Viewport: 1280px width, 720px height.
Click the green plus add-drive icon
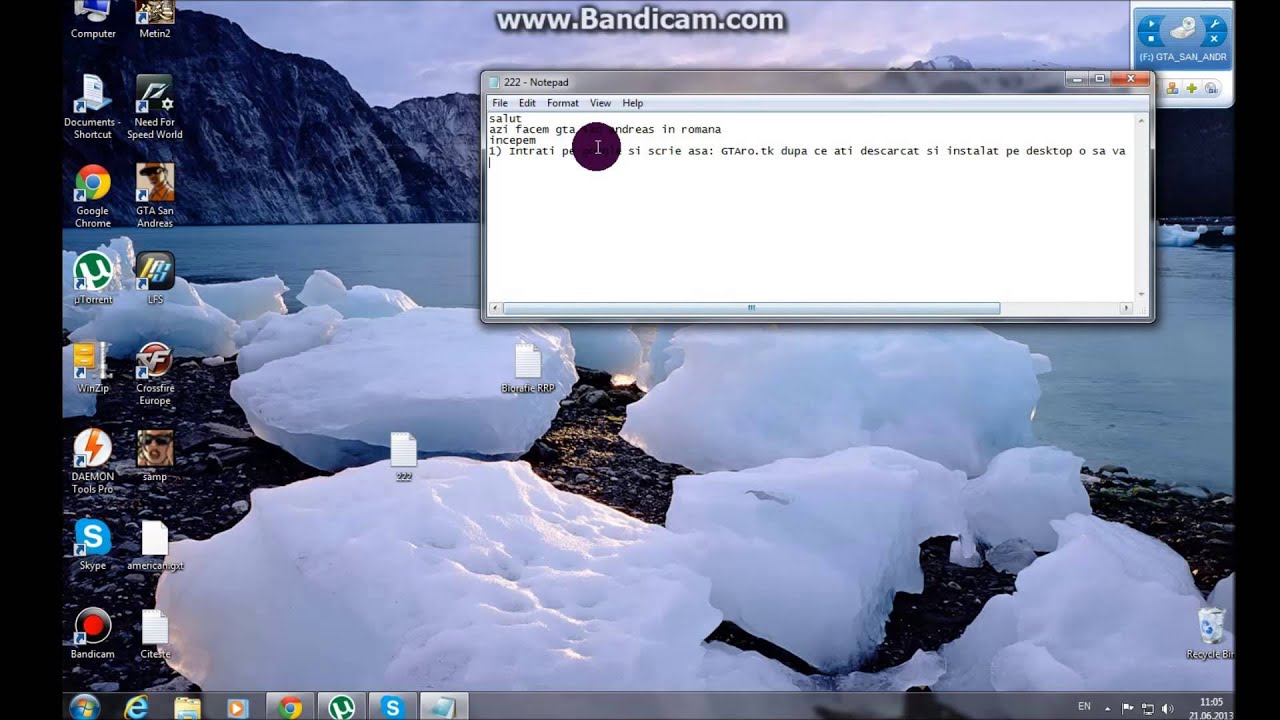coord(1192,89)
